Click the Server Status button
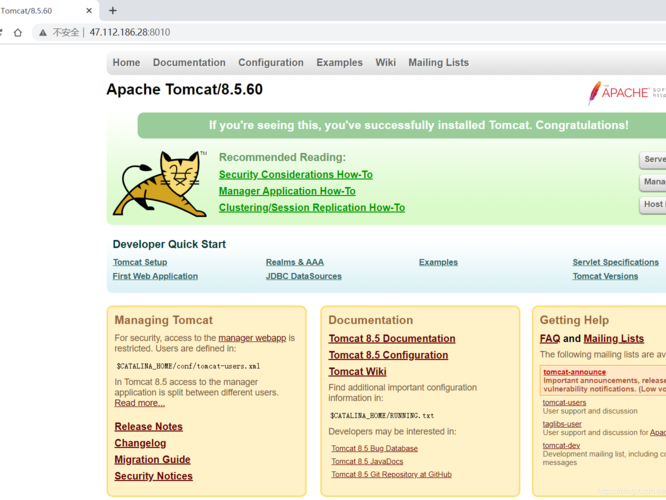The image size is (666, 500). tap(653, 159)
